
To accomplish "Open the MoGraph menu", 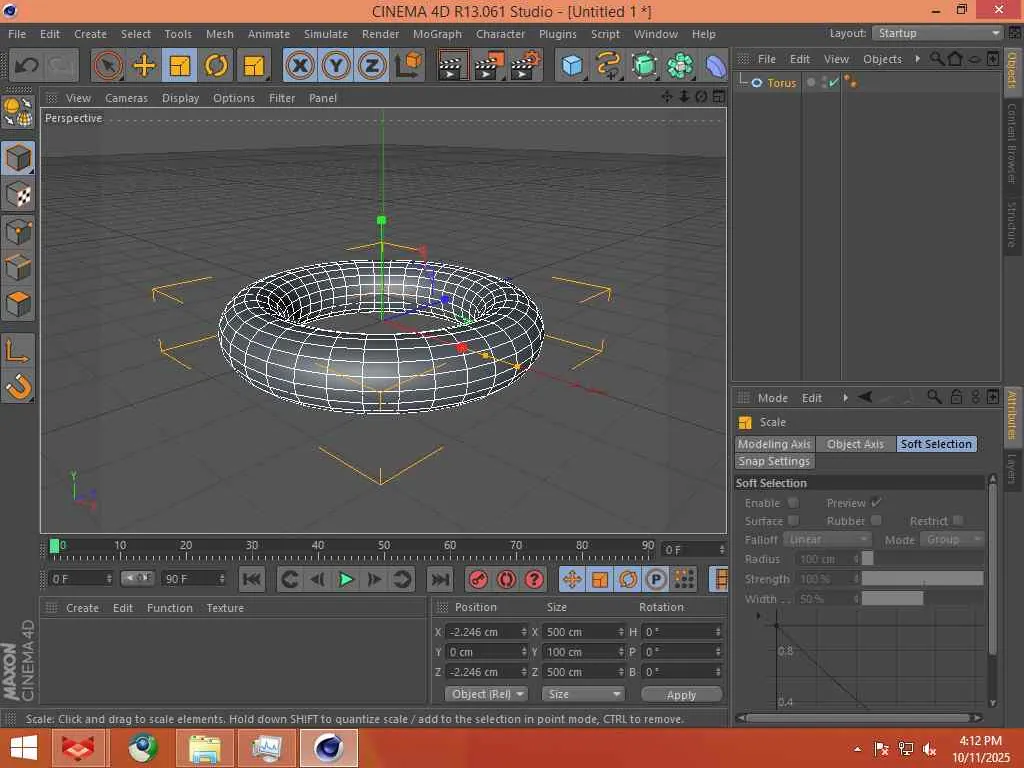I will pos(437,34).
